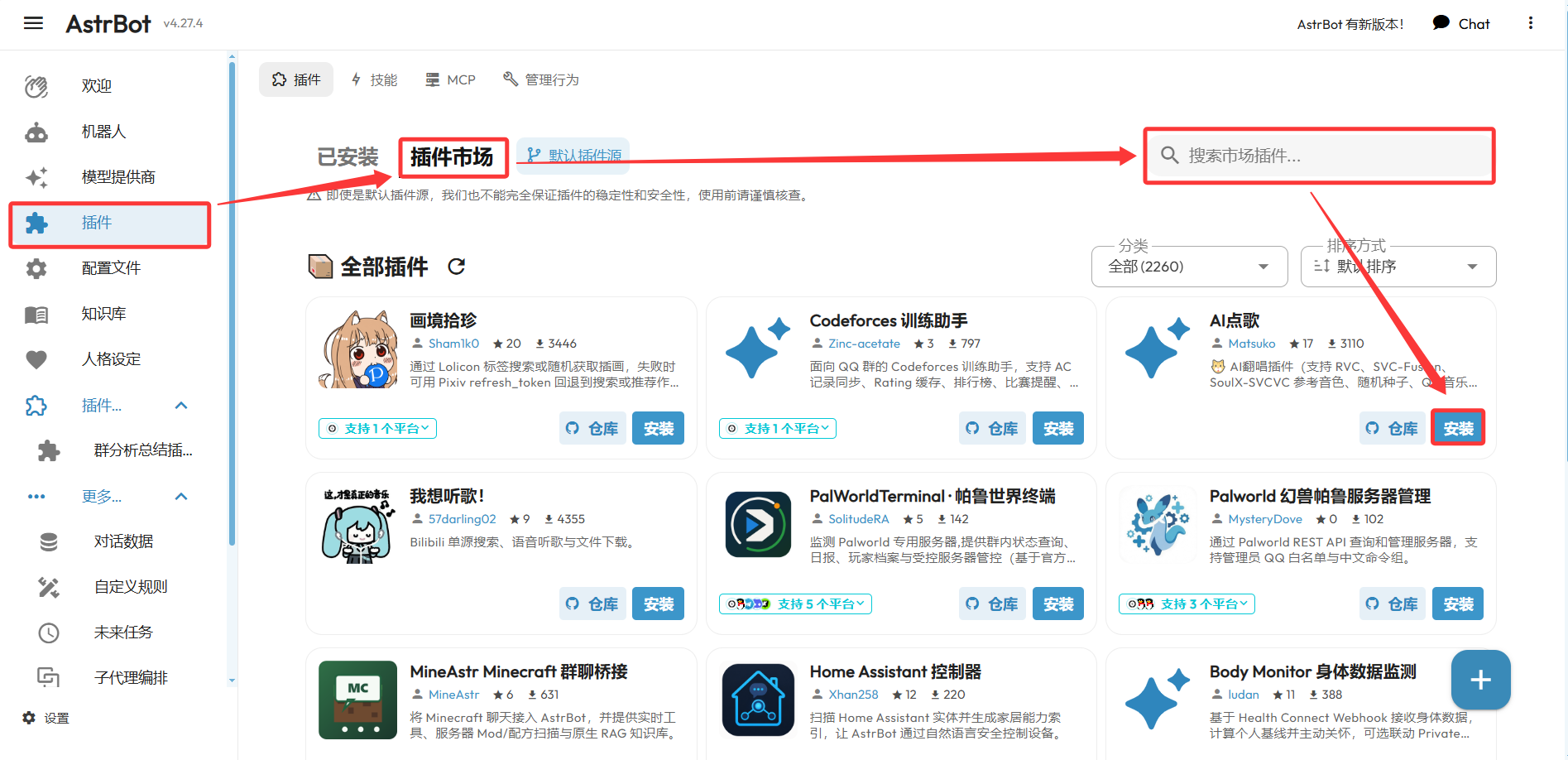The image size is (1568, 760).
Task: Open author Zinc-acetate link
Action: tap(864, 344)
